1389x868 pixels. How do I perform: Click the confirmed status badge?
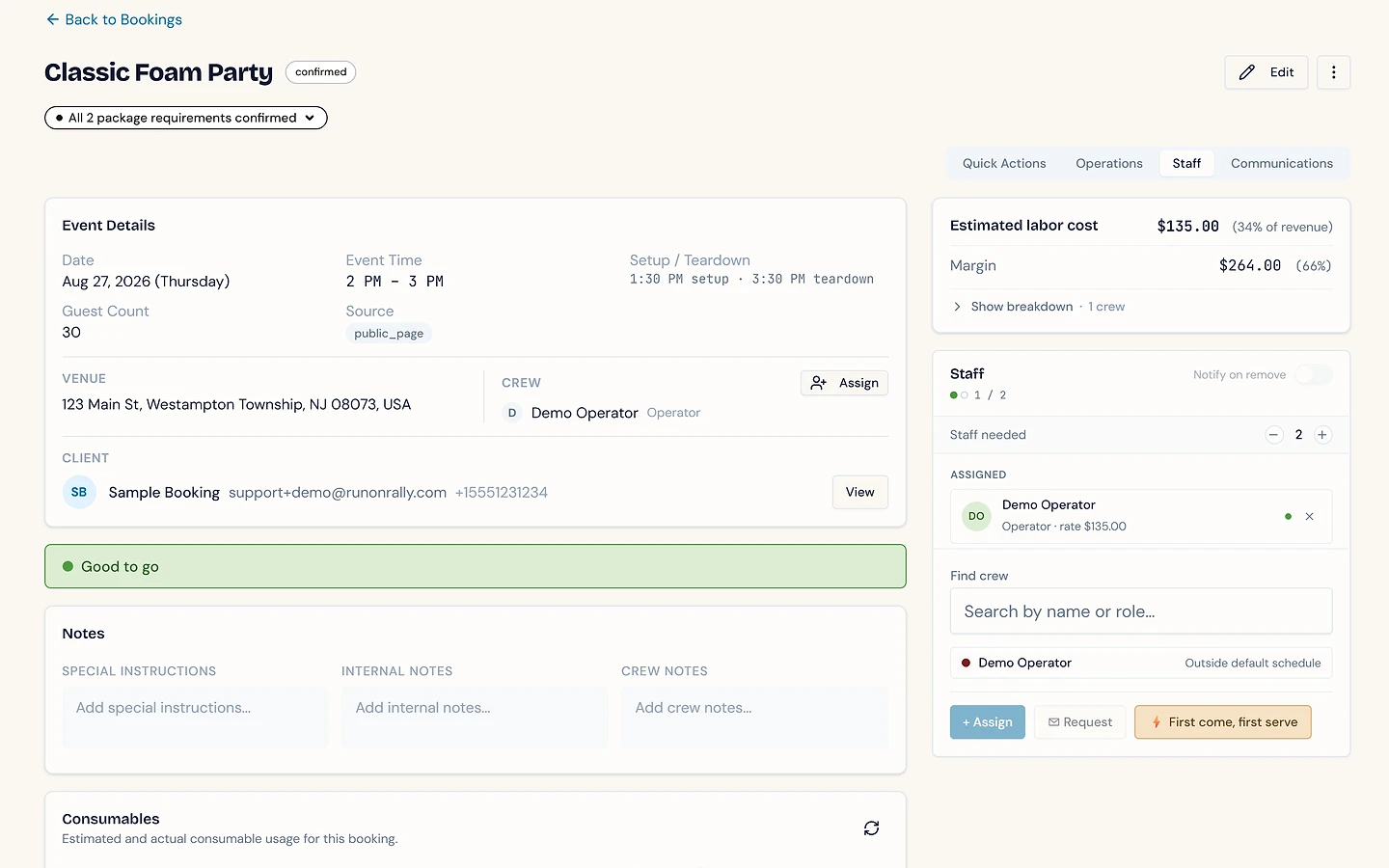point(321,72)
